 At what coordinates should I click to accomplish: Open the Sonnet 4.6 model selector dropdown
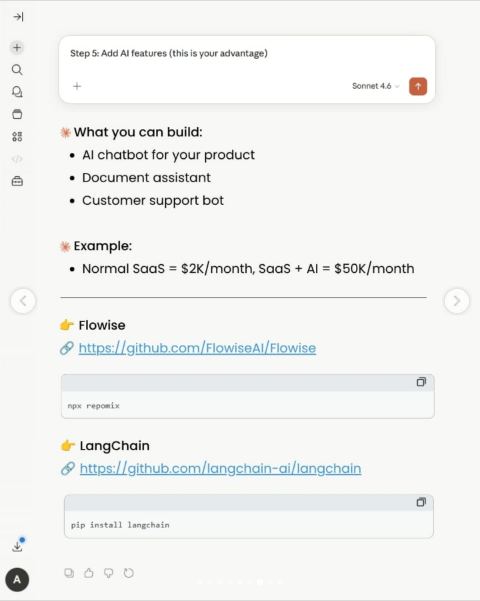(x=376, y=86)
